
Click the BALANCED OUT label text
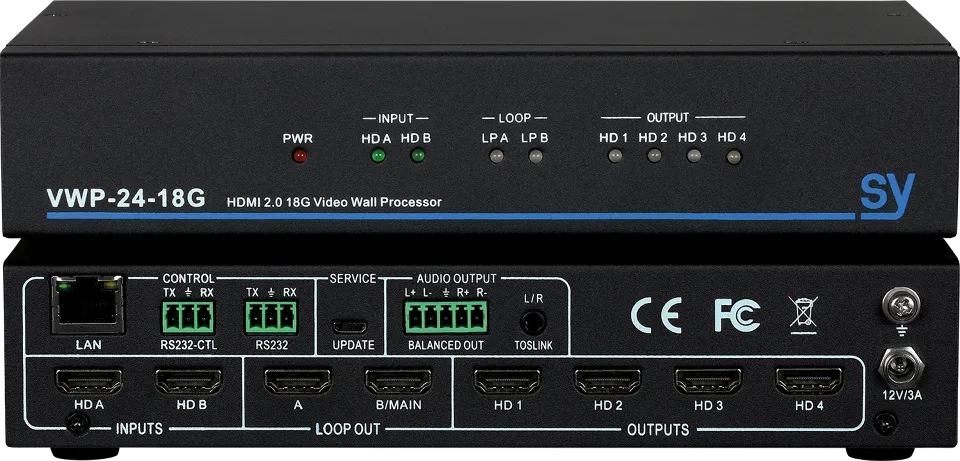pyautogui.click(x=446, y=346)
